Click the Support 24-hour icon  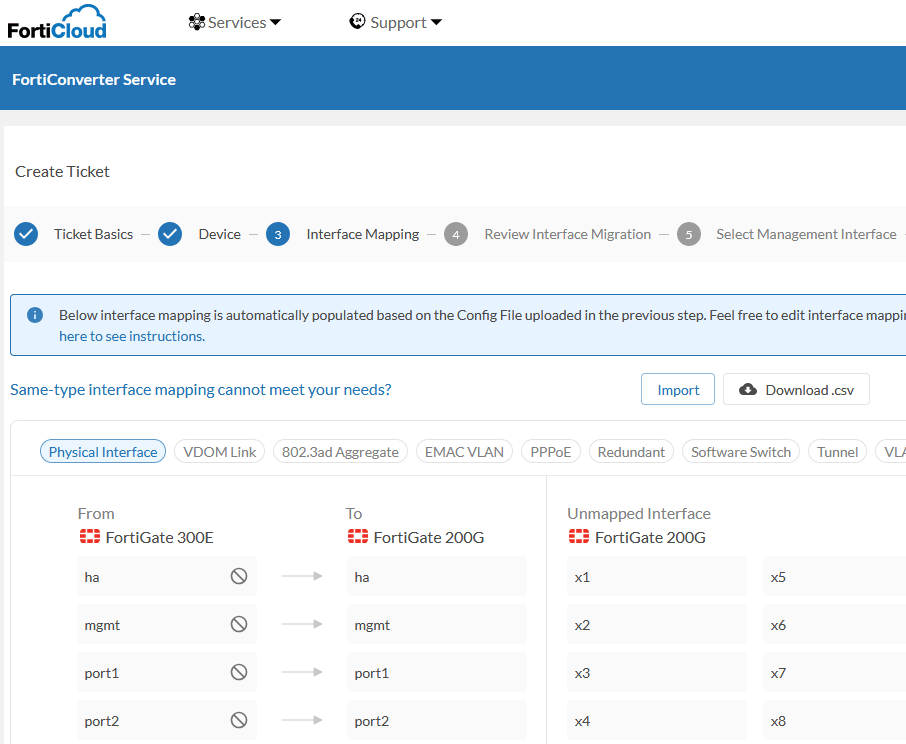[357, 21]
